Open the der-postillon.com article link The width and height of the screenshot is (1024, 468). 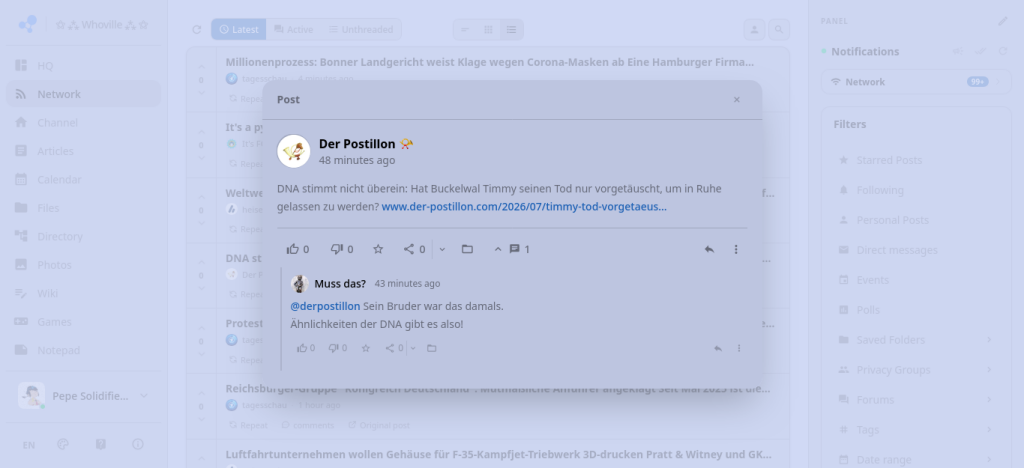(524, 206)
